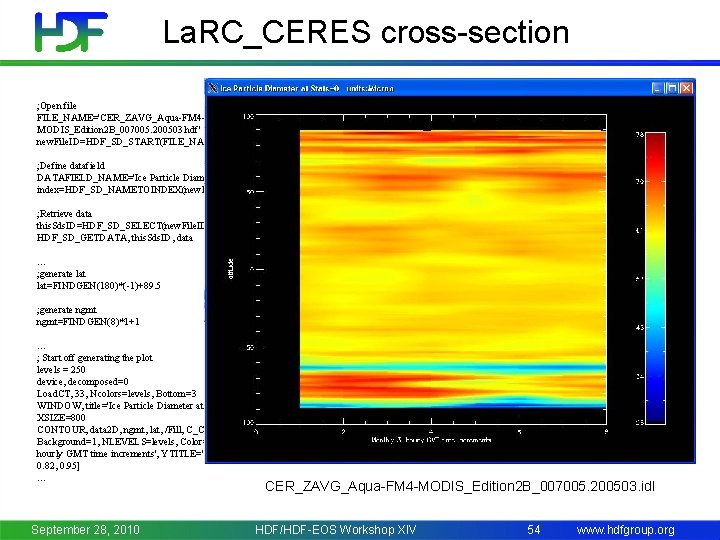720x540 pixels.
Task: Close the Ice Particle Diameter plot window
Action: coord(686,88)
